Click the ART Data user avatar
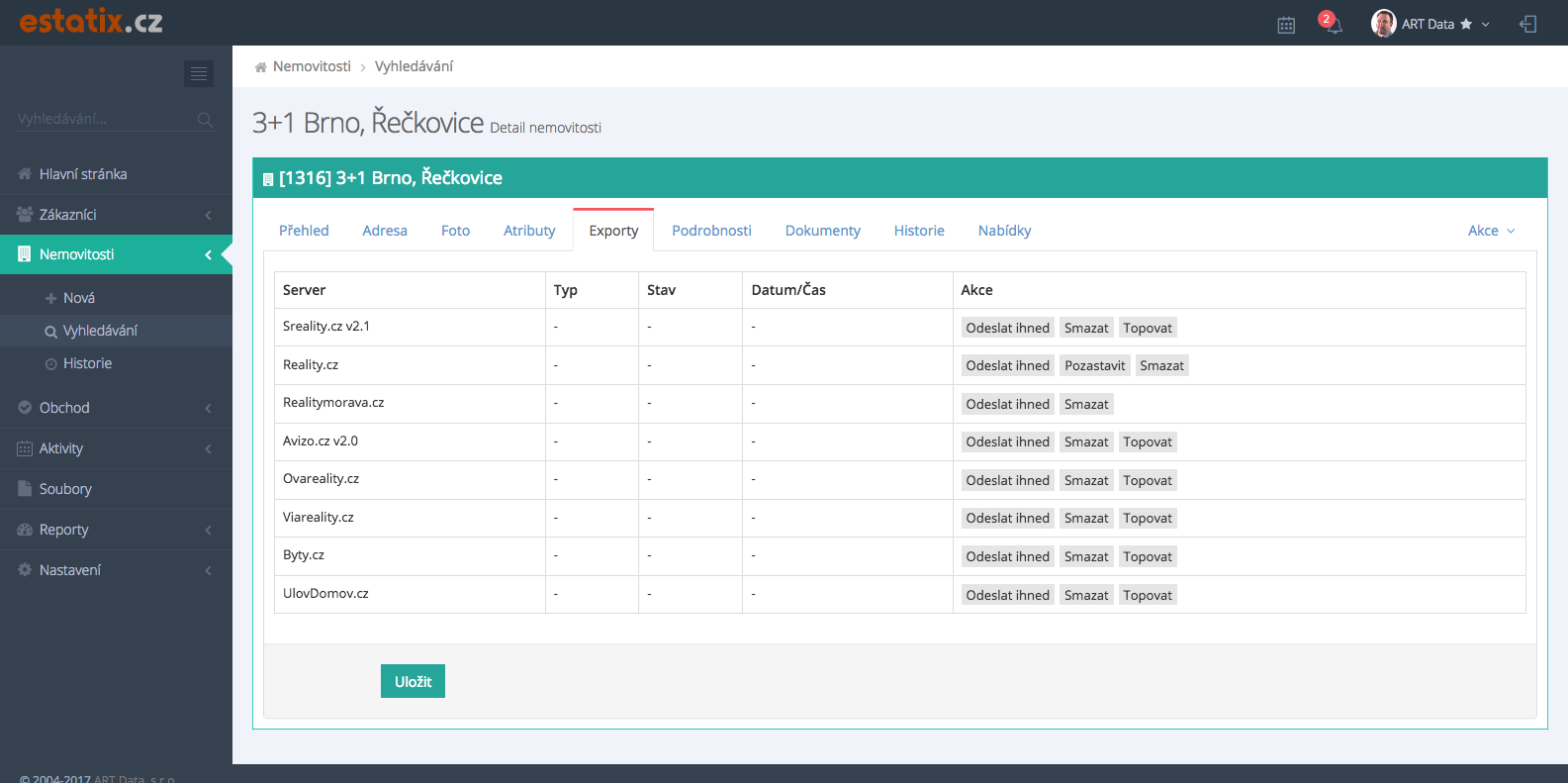Screen dimensions: 1568x783 [1383, 24]
